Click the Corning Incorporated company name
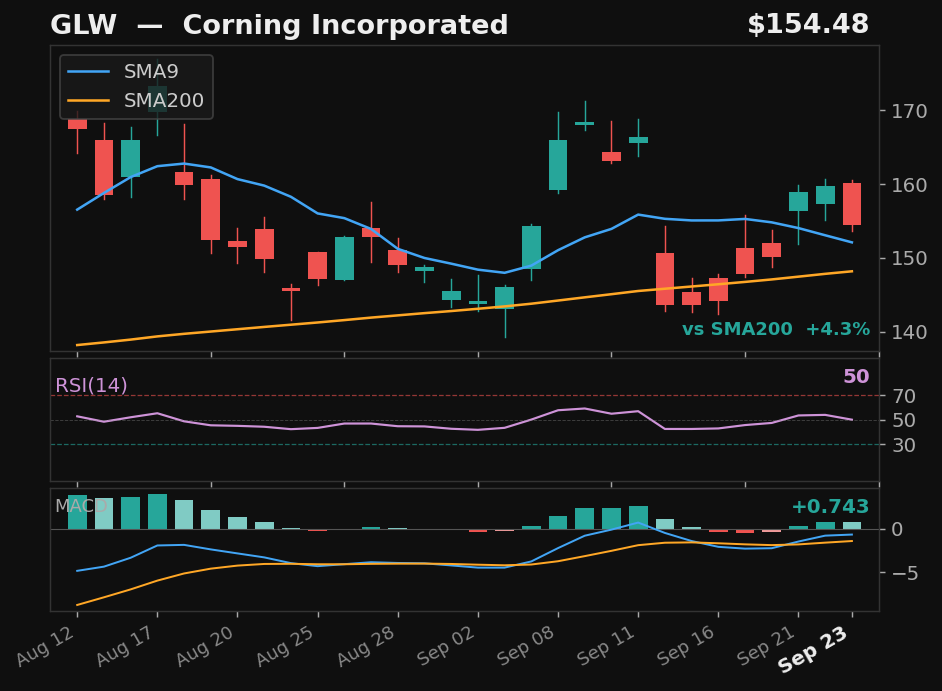 pyautogui.click(x=345, y=25)
